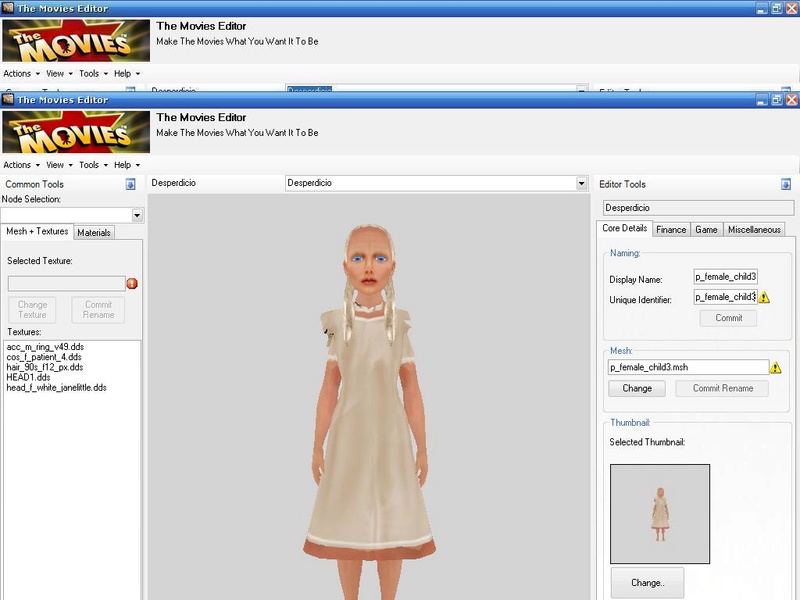Click the Display Name field

726,277
